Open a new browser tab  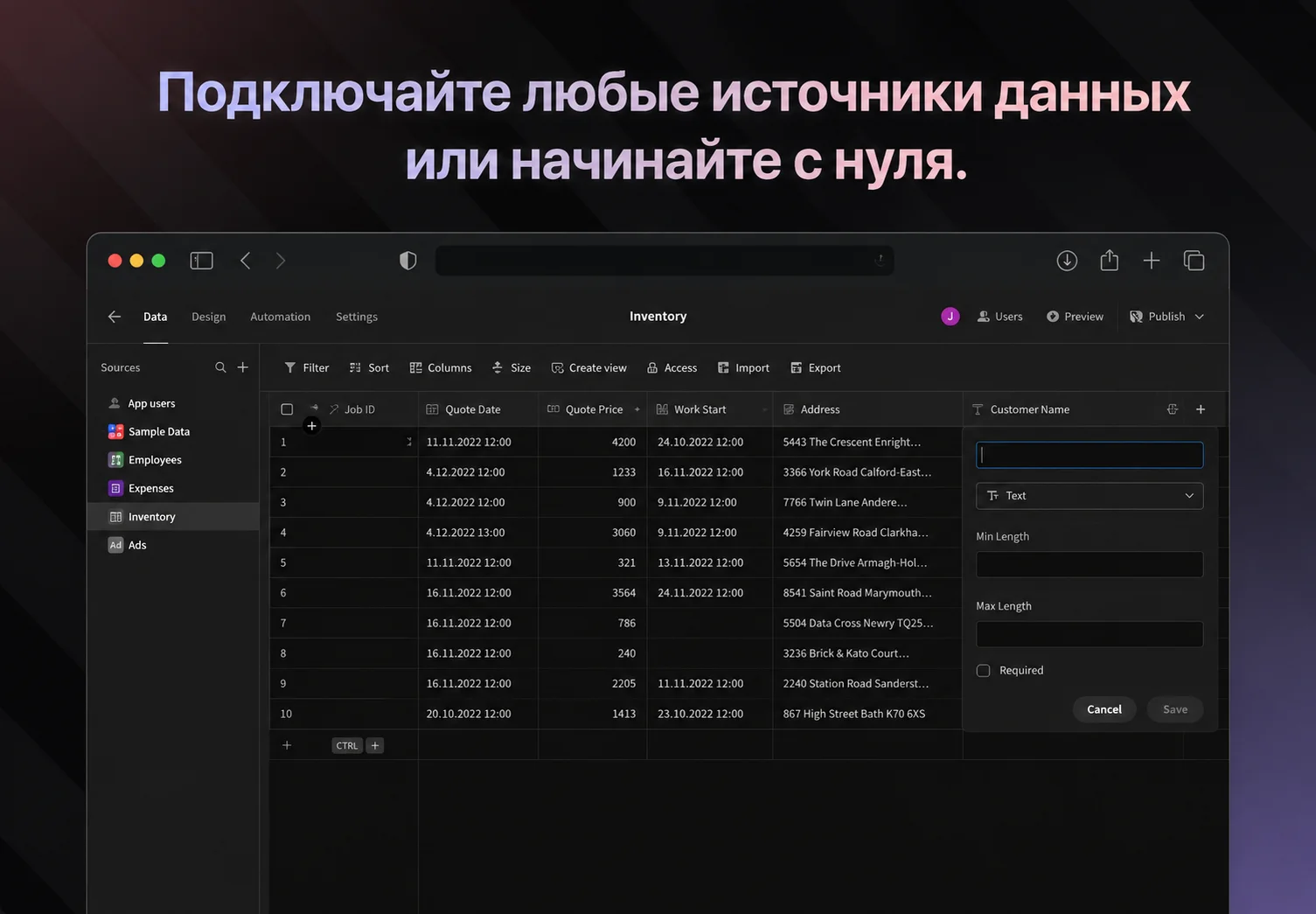[x=1152, y=261]
